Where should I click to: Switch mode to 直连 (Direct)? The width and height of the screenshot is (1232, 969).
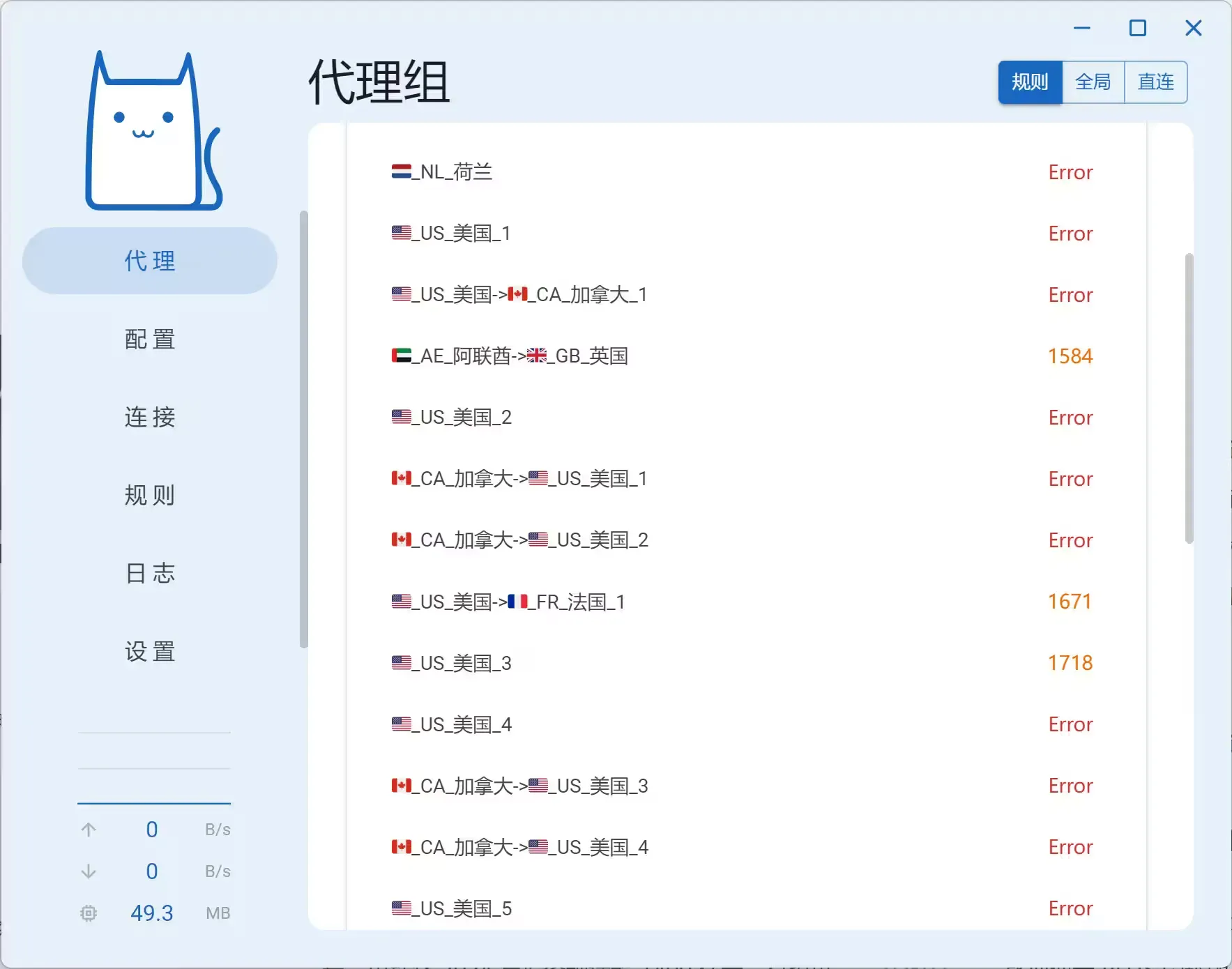pyautogui.click(x=1155, y=82)
